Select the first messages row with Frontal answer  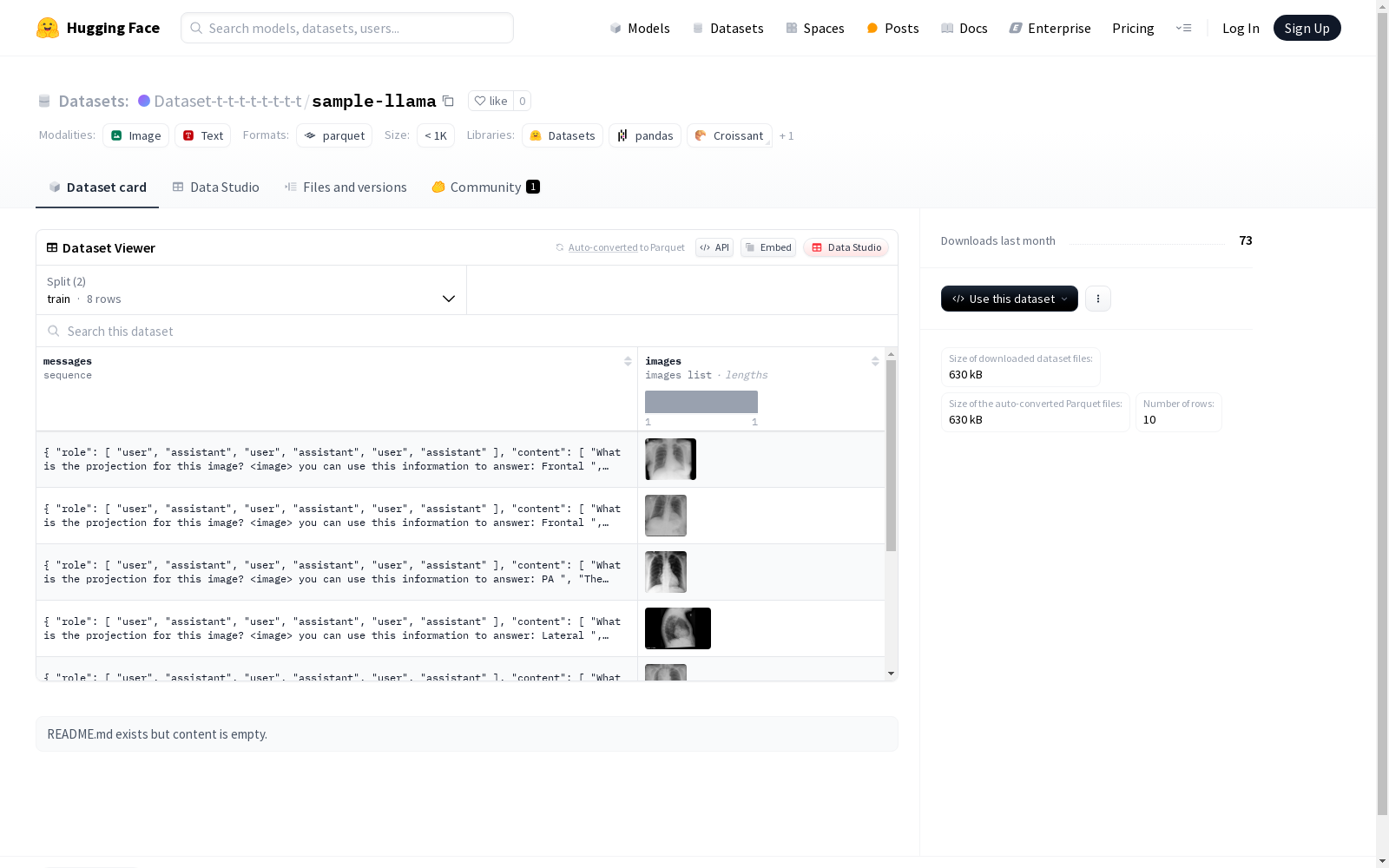click(x=337, y=459)
